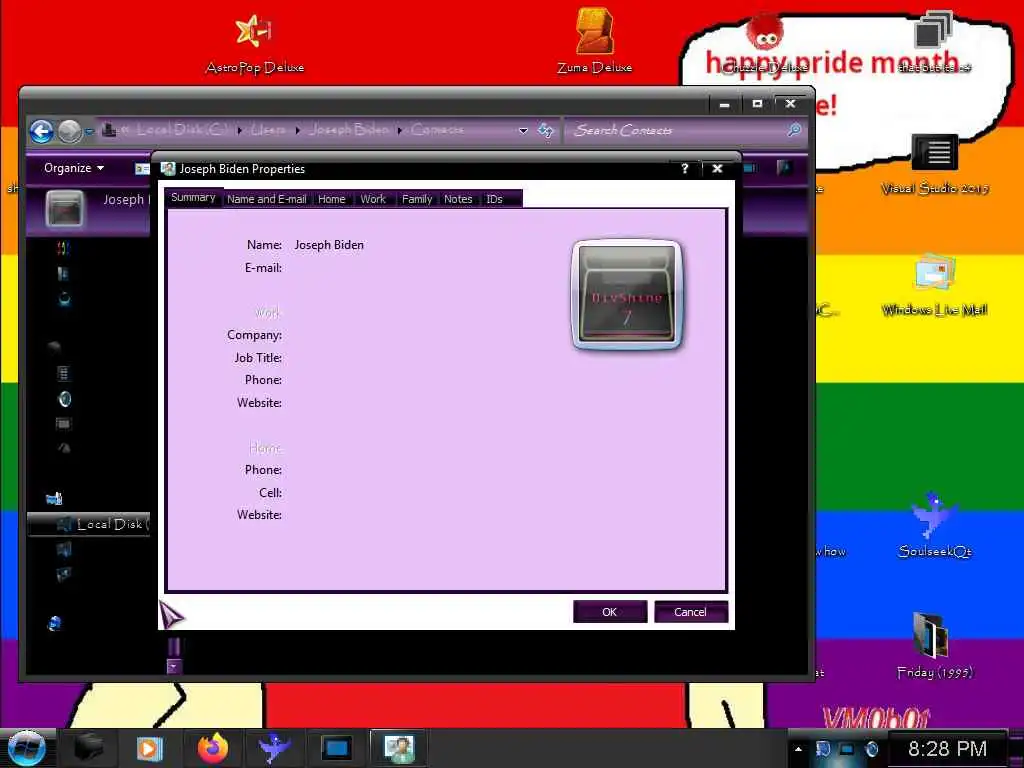Open SoulseekQt desktop icon
The width and height of the screenshot is (1024, 768).
(x=935, y=526)
